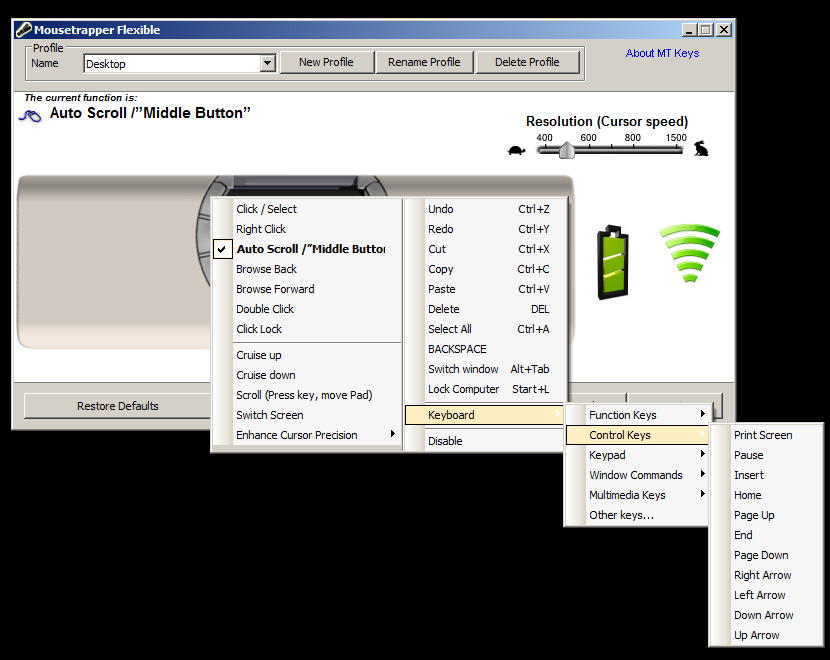The height and width of the screenshot is (660, 830).
Task: Click the Mousetrapper title bar app icon
Action: click(x=23, y=30)
